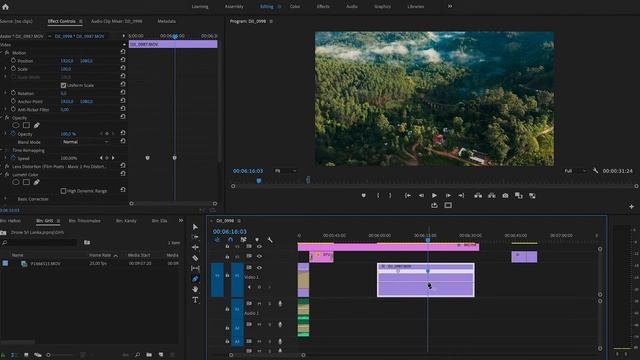This screenshot has height=360, width=640.
Task: Reset the Blend Mode parameter
Action: coord(123,141)
